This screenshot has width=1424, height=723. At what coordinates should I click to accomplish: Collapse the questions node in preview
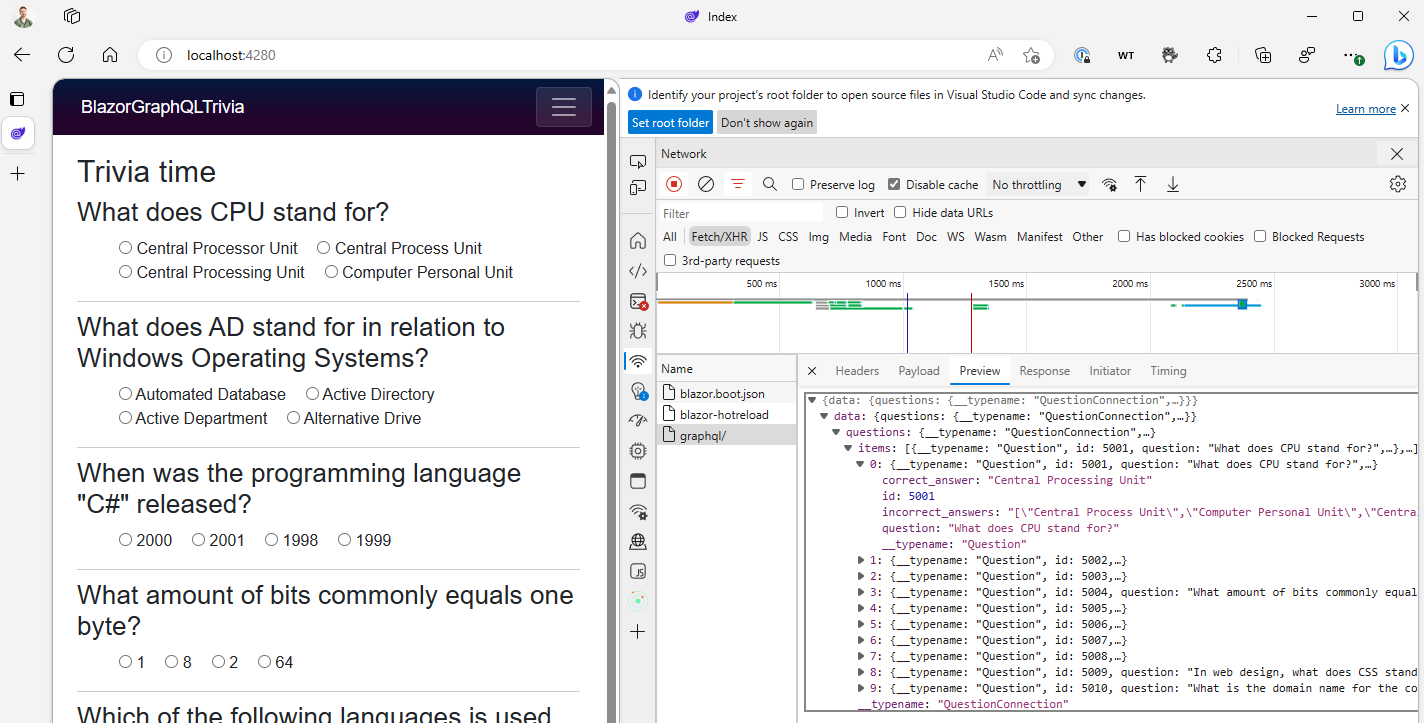click(x=837, y=432)
